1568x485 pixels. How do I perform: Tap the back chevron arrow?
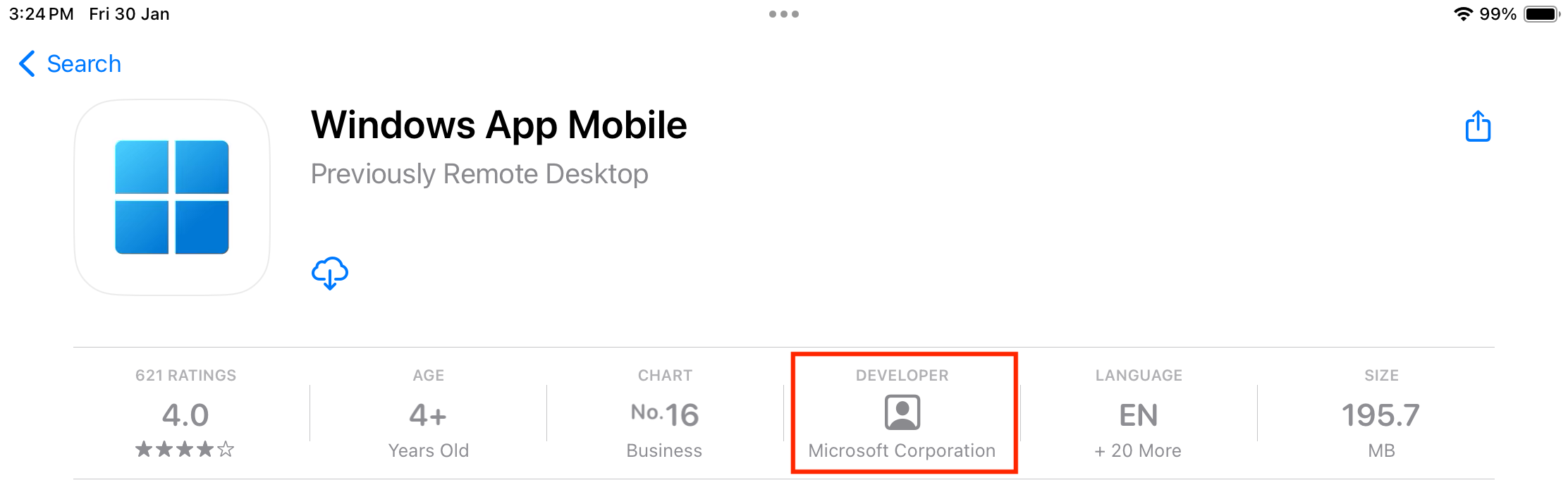[x=27, y=63]
